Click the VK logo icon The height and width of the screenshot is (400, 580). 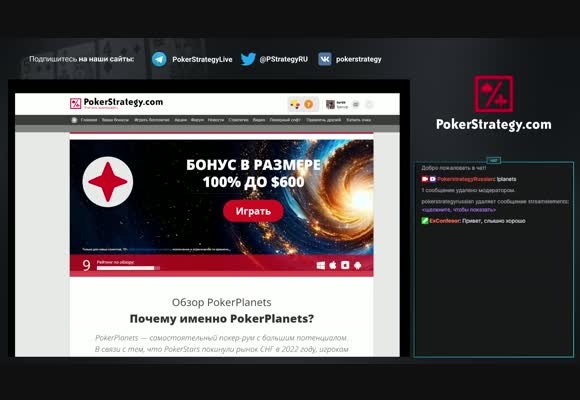[x=325, y=59]
